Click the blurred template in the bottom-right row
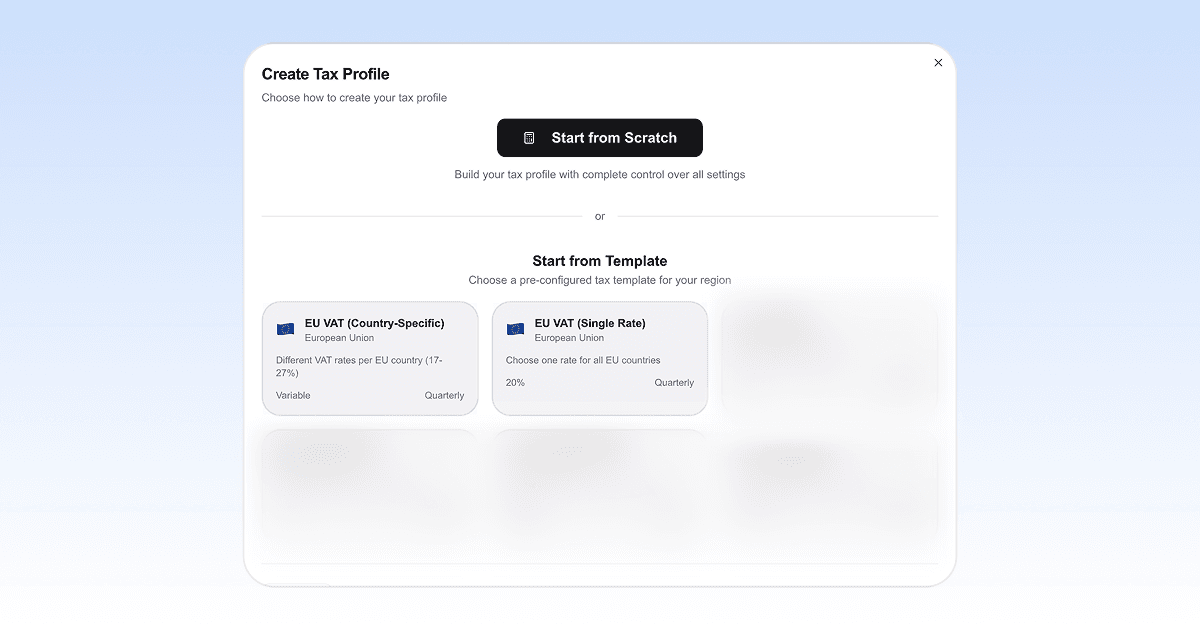Screen dimensions: 1200x630 tap(829, 490)
